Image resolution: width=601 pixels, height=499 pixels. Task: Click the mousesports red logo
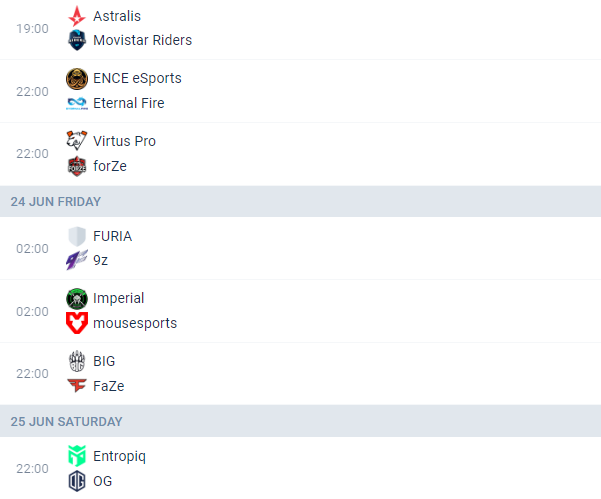pos(77,323)
